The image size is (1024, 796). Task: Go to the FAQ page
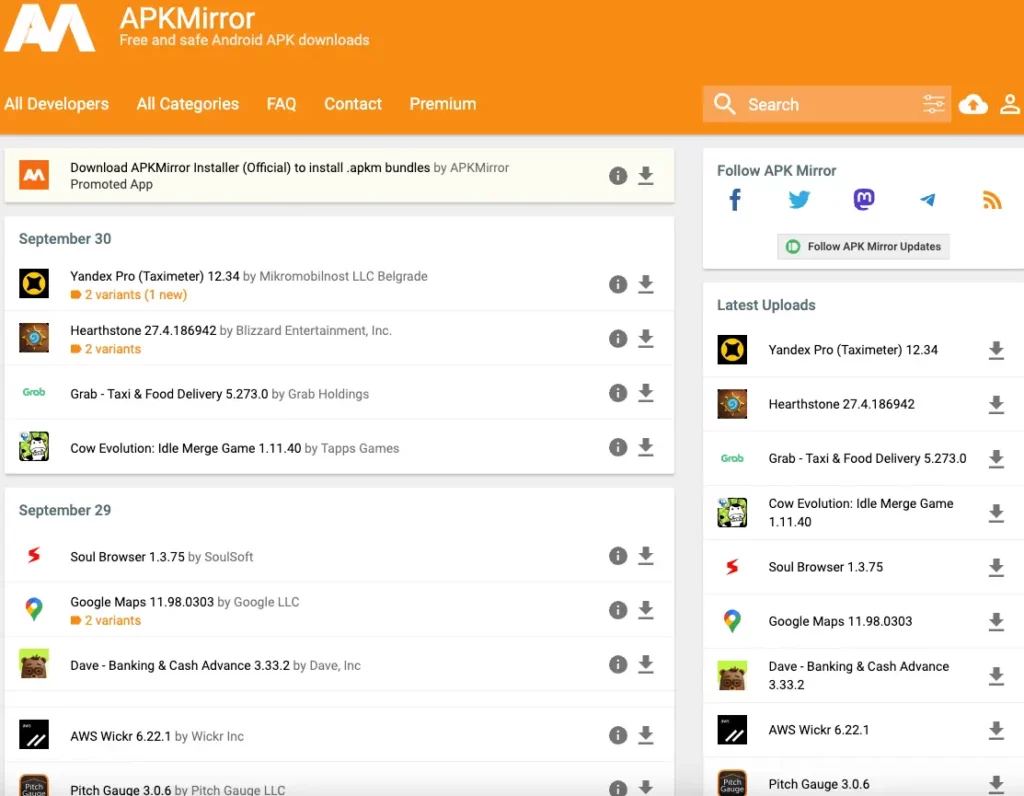[281, 104]
